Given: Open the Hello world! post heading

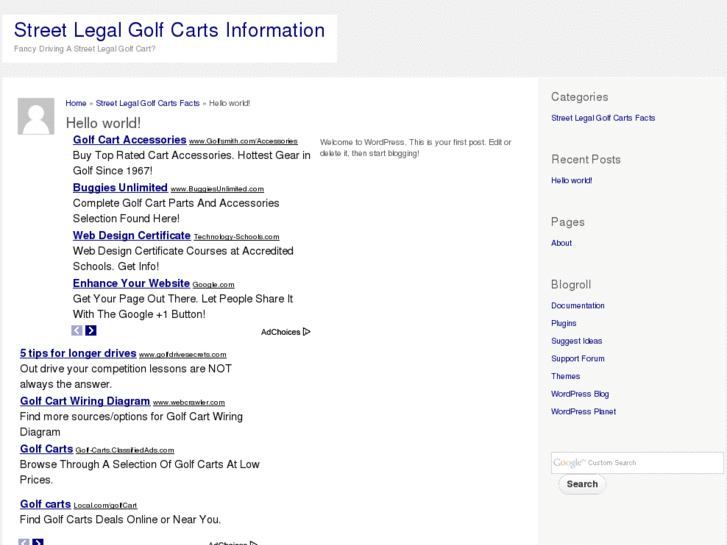Looking at the screenshot, I should (x=103, y=123).
